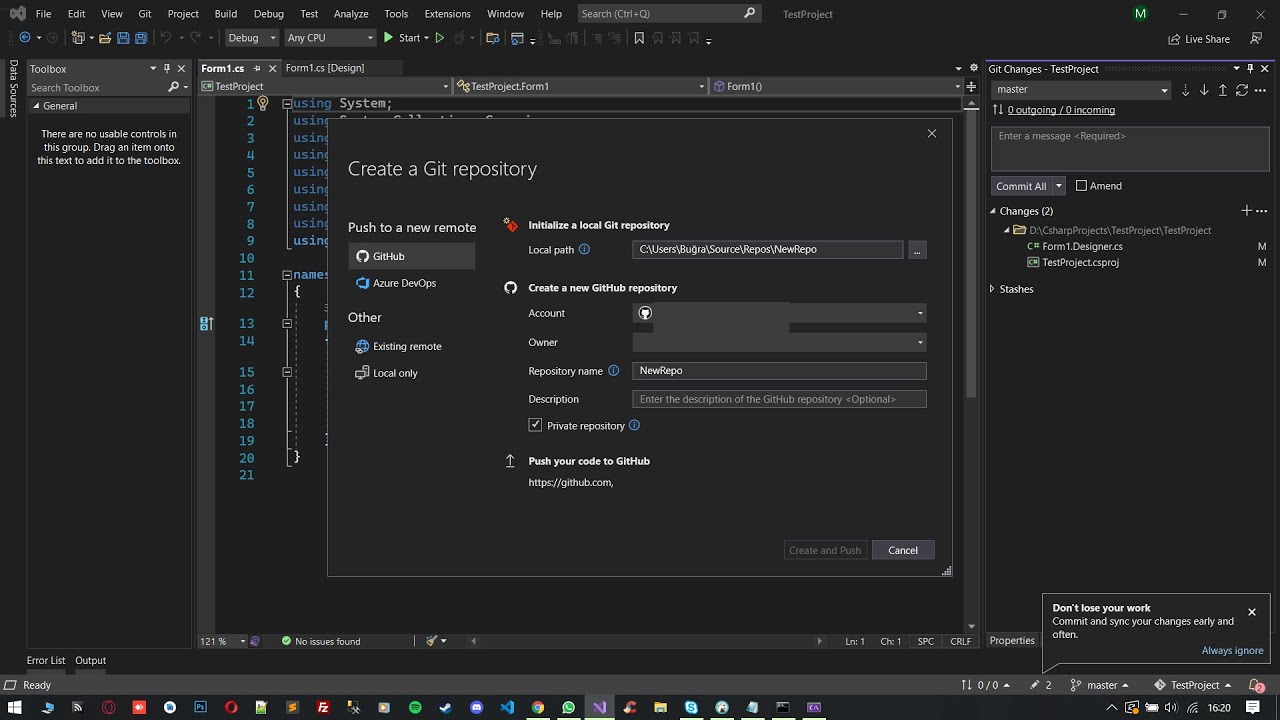Click the Open File toolbar icon
Viewport: 1280px width, 720px height.
click(105, 39)
